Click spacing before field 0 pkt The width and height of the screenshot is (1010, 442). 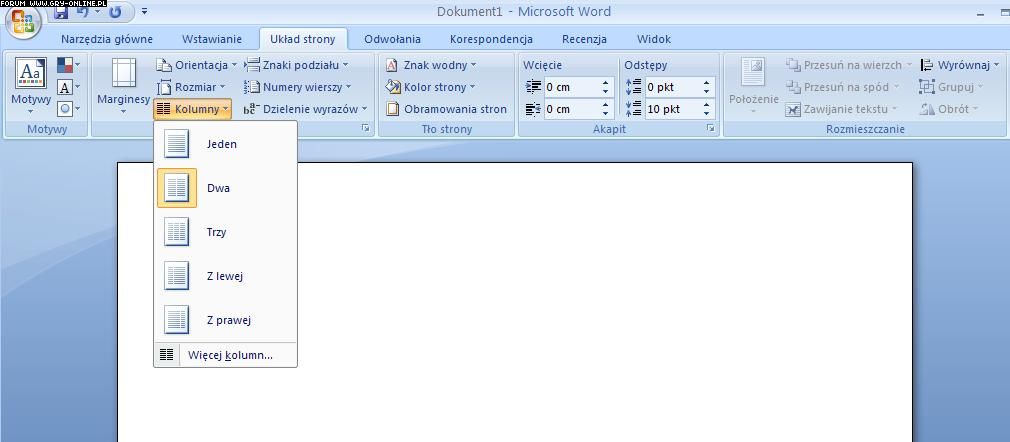coord(673,87)
